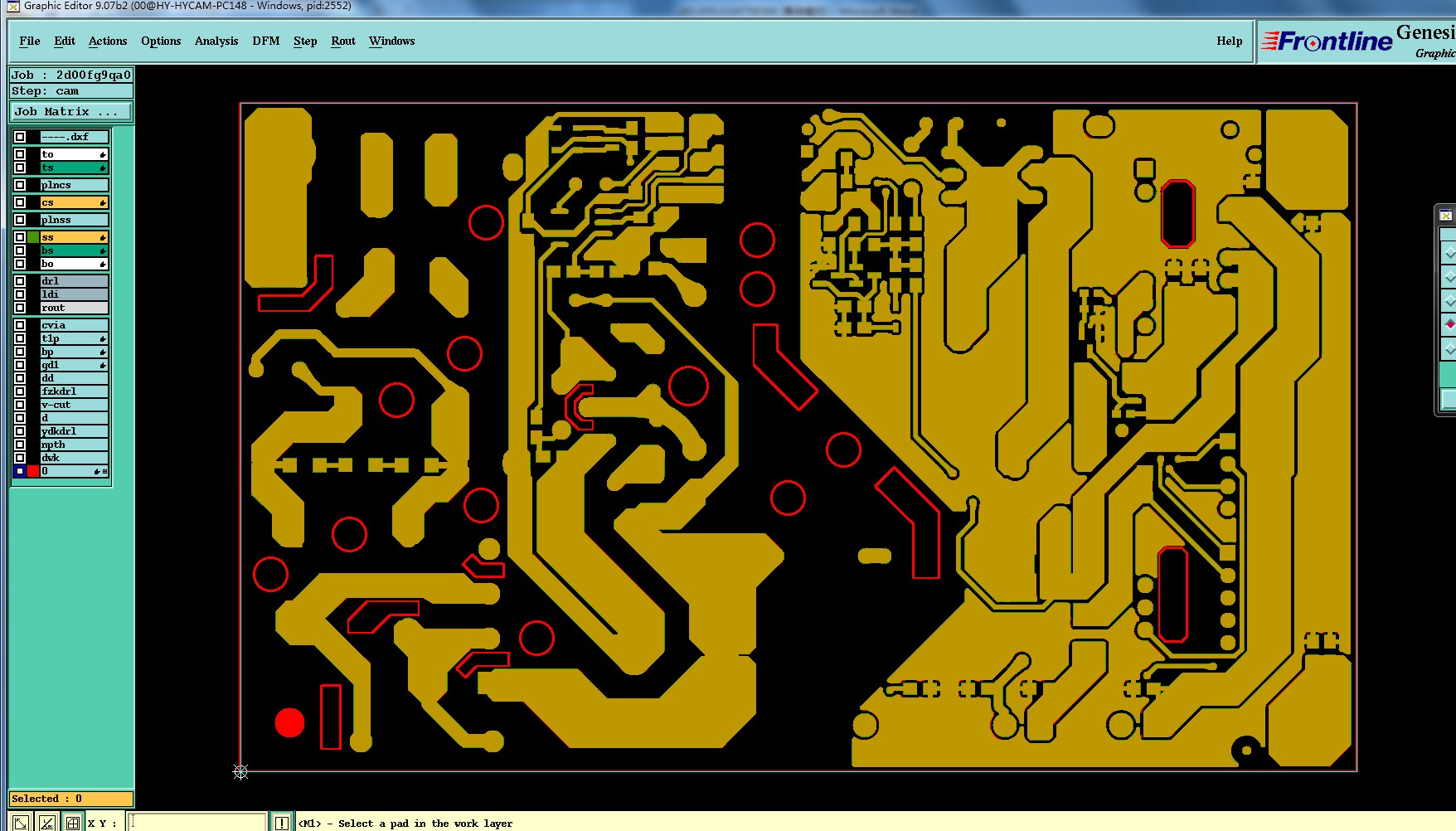This screenshot has height=831, width=1456.
Task: Select the red diamond radio option
Action: [1449, 323]
